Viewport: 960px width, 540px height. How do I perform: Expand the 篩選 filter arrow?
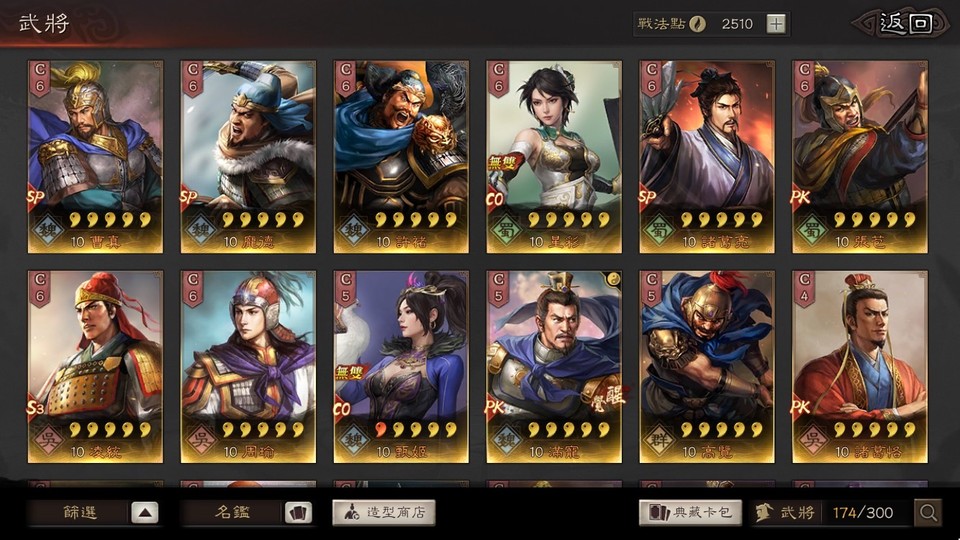(x=144, y=512)
